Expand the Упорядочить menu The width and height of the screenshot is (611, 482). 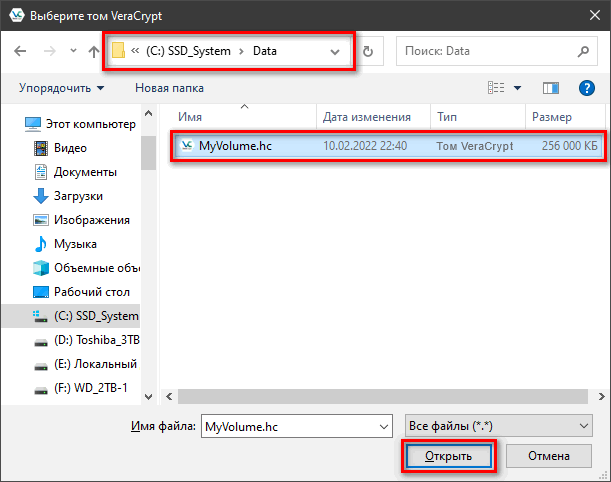tap(61, 88)
